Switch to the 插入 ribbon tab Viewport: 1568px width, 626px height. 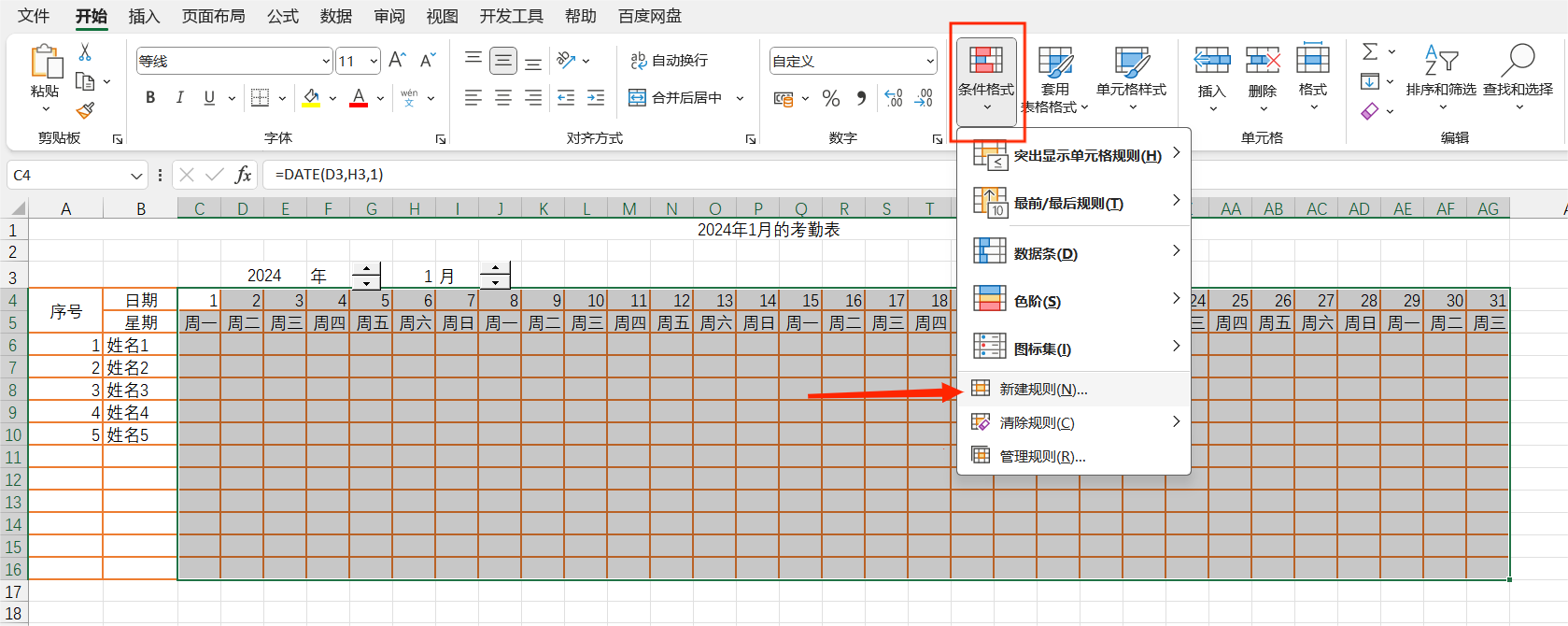[x=144, y=16]
